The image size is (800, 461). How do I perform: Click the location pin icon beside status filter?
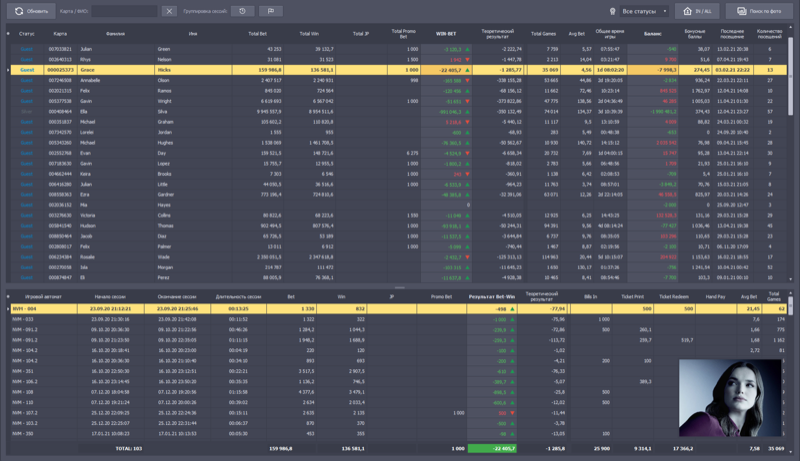(x=612, y=11)
